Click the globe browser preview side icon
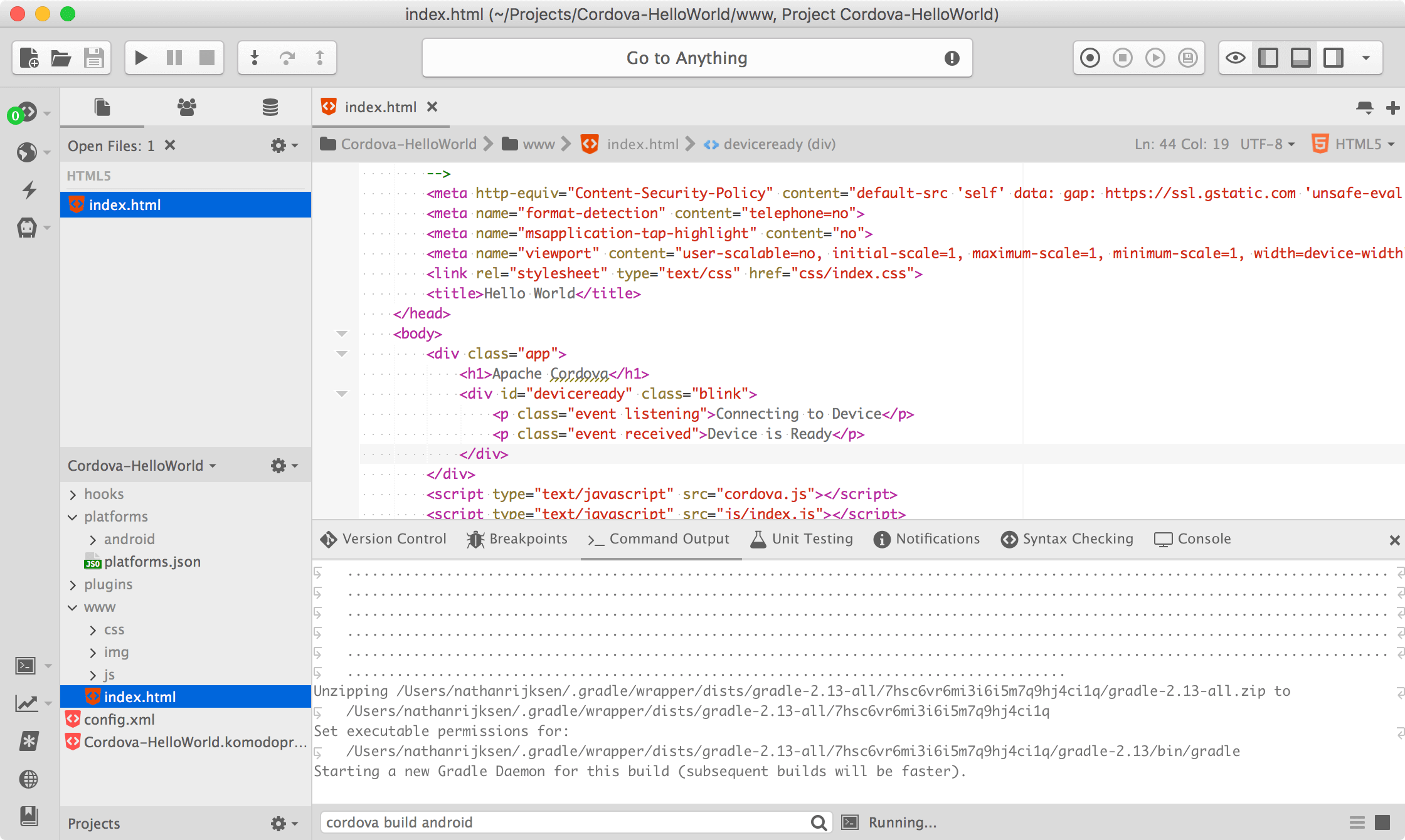Image resolution: width=1405 pixels, height=840 pixels. click(28, 152)
